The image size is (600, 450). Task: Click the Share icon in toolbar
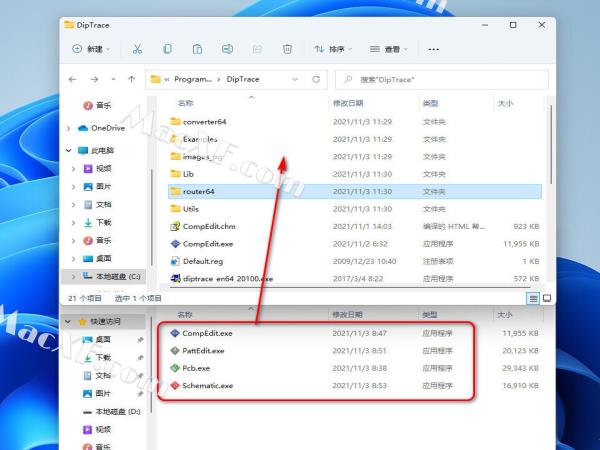coord(257,49)
